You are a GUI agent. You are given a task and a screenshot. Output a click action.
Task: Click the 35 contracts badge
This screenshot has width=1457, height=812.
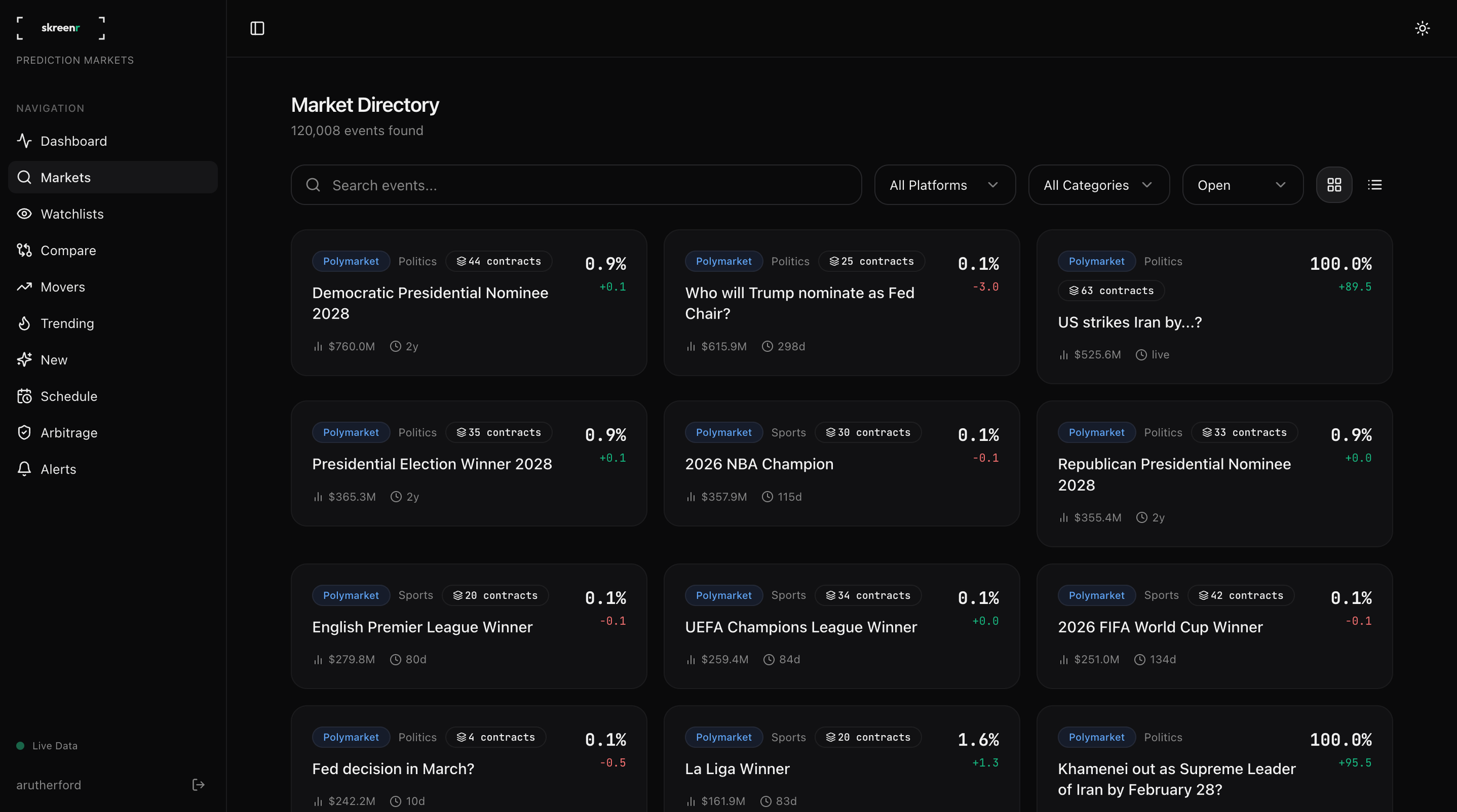coord(499,432)
